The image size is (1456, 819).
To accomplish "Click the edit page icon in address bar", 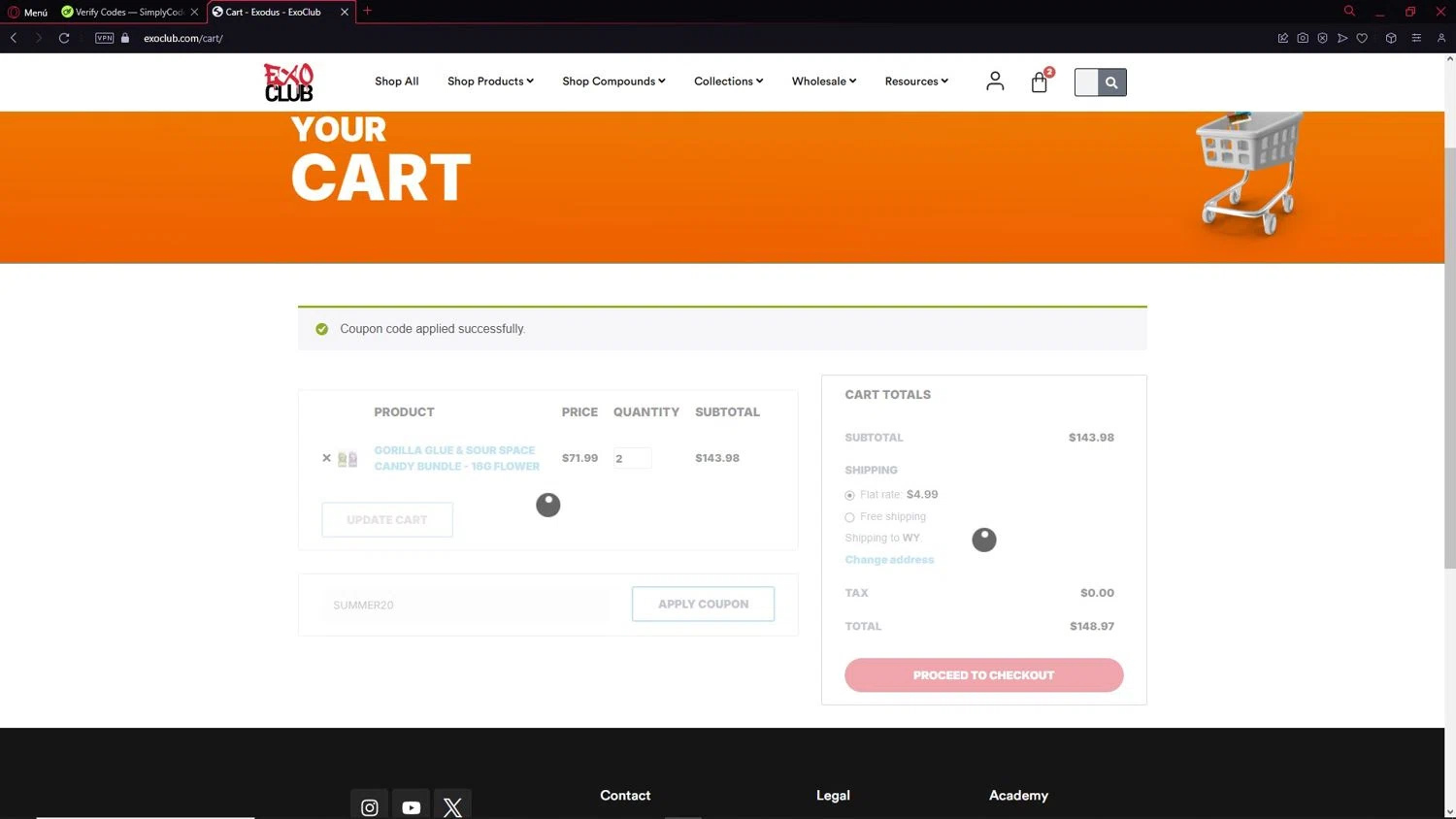I will [x=1283, y=38].
